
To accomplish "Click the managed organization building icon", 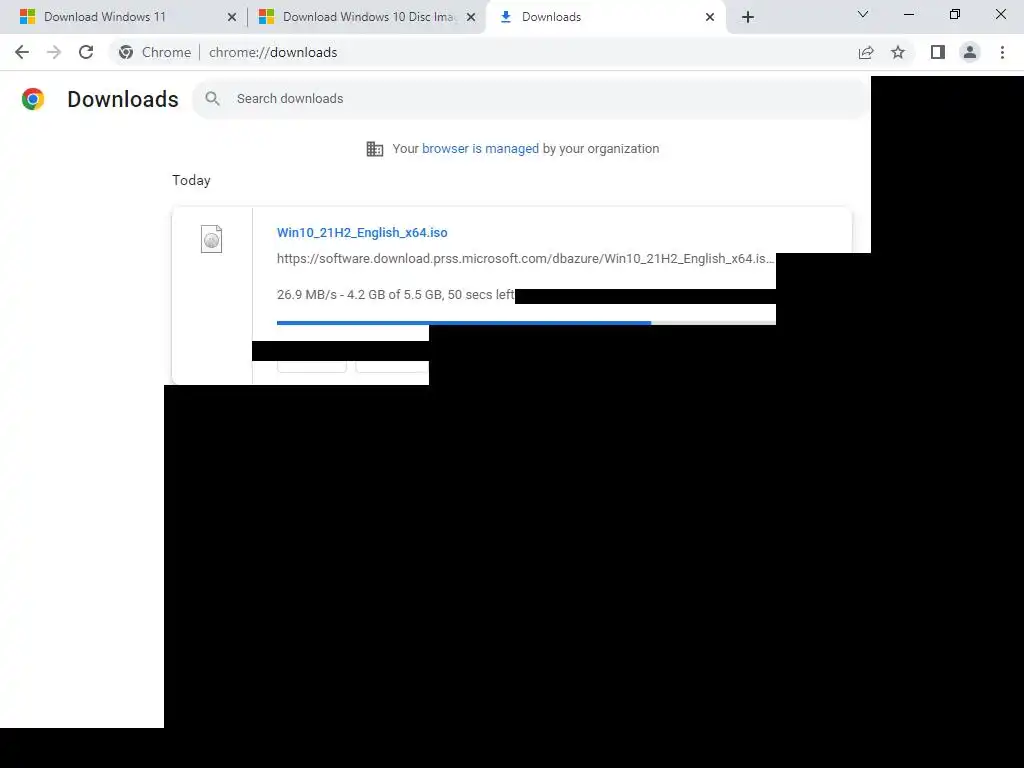I will (x=375, y=149).
